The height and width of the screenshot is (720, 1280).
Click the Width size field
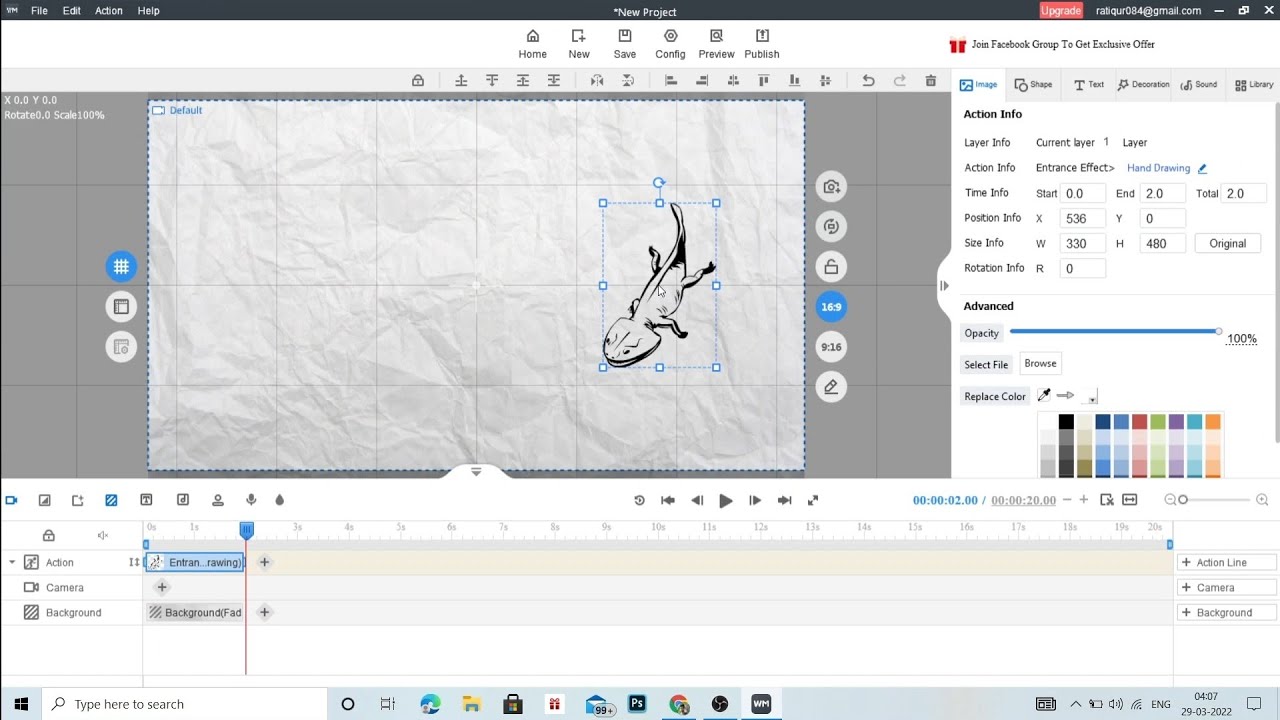[1083, 243]
